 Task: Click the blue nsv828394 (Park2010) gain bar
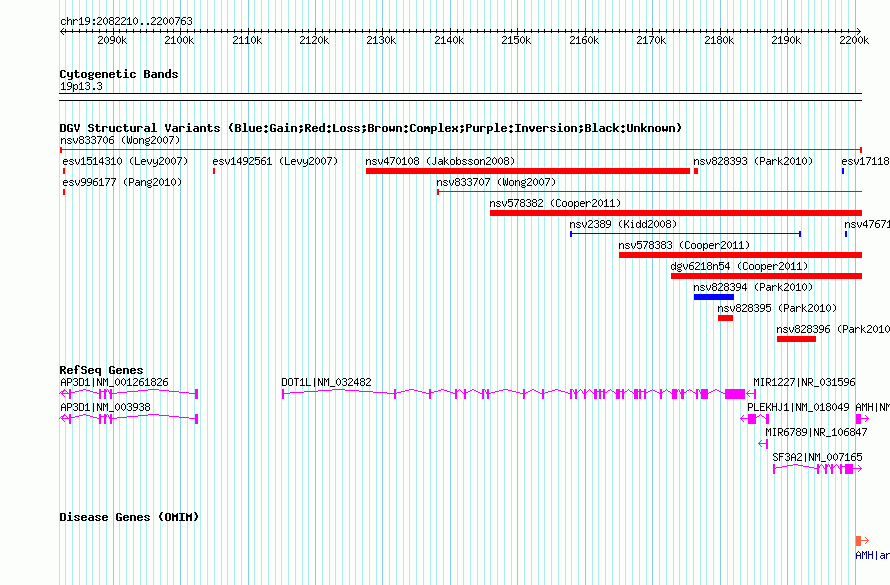pyautogui.click(x=713, y=297)
